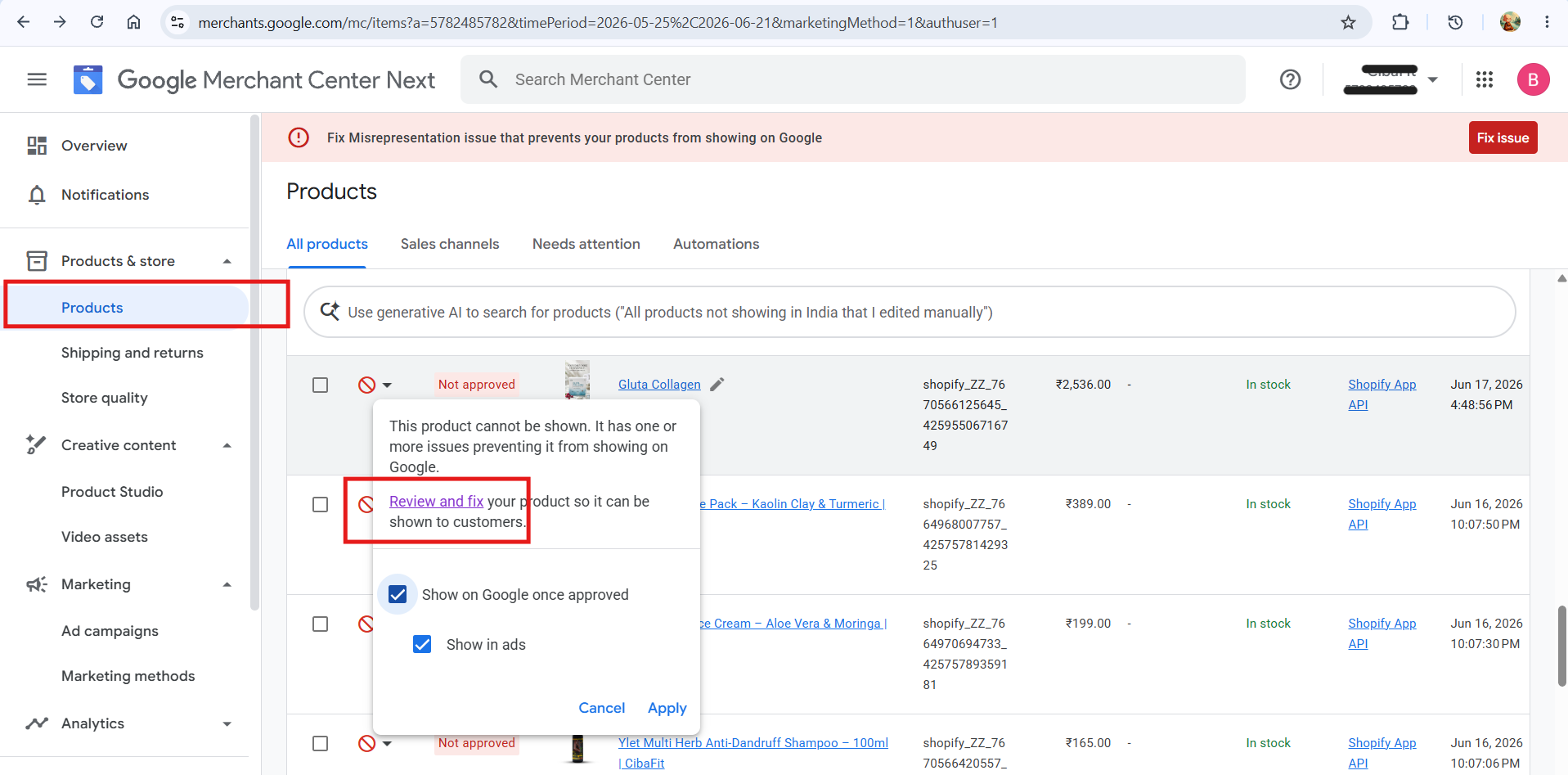Screen dimensions: 1568x775
Task: Switch to Sales channels tab
Action: coord(450,244)
